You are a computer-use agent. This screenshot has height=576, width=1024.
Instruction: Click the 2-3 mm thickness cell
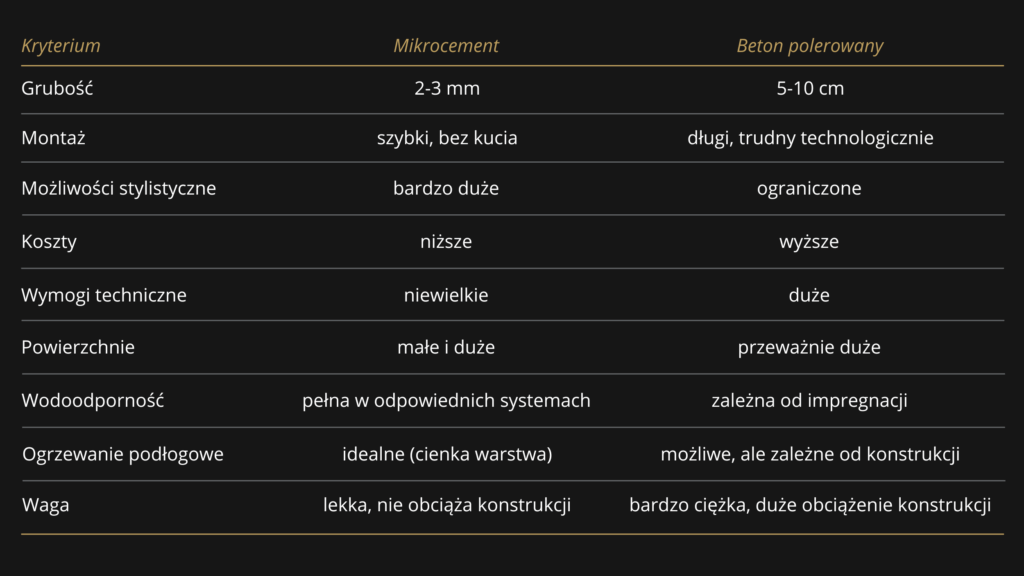[447, 88]
